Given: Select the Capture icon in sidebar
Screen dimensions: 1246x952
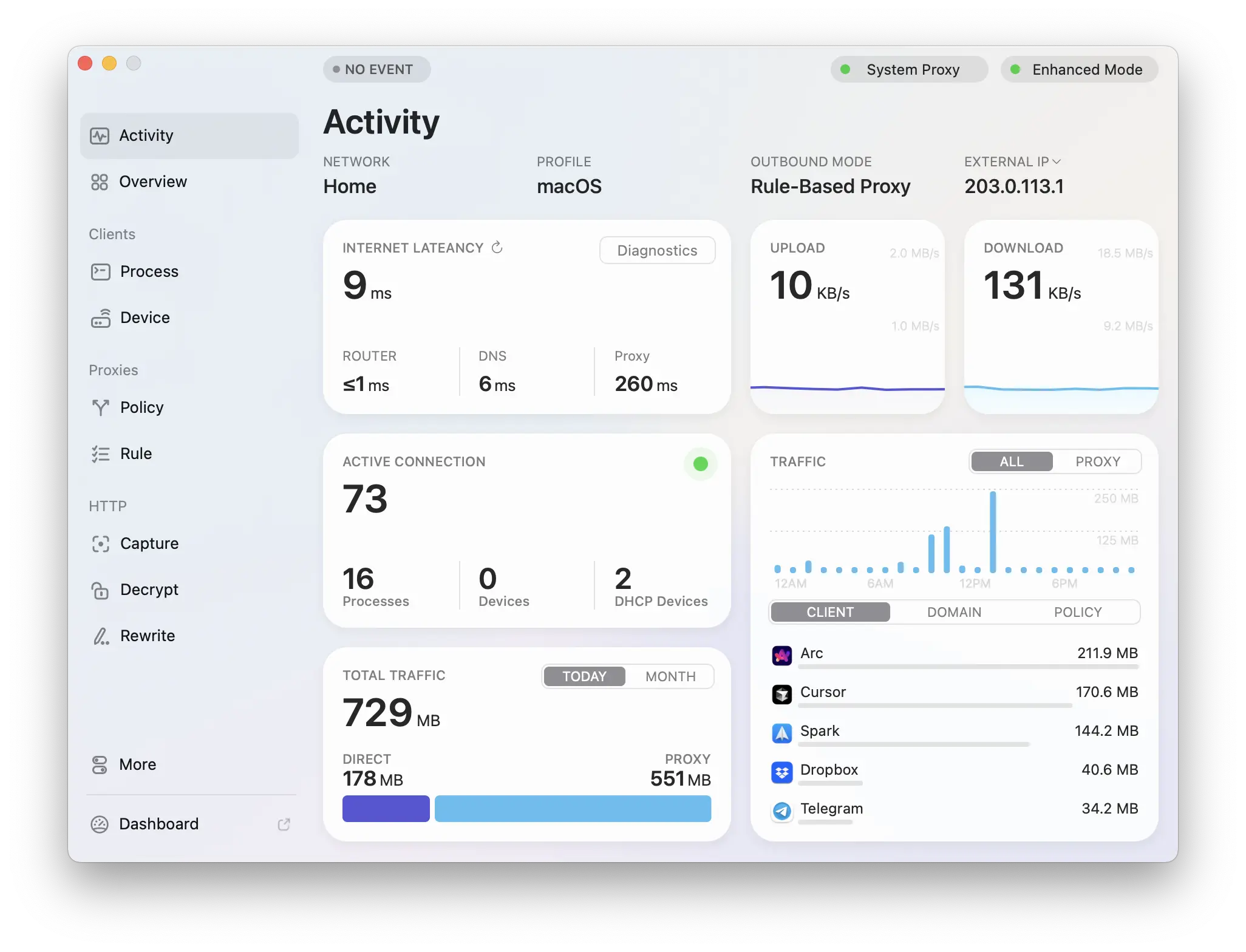Looking at the screenshot, I should [x=101, y=543].
